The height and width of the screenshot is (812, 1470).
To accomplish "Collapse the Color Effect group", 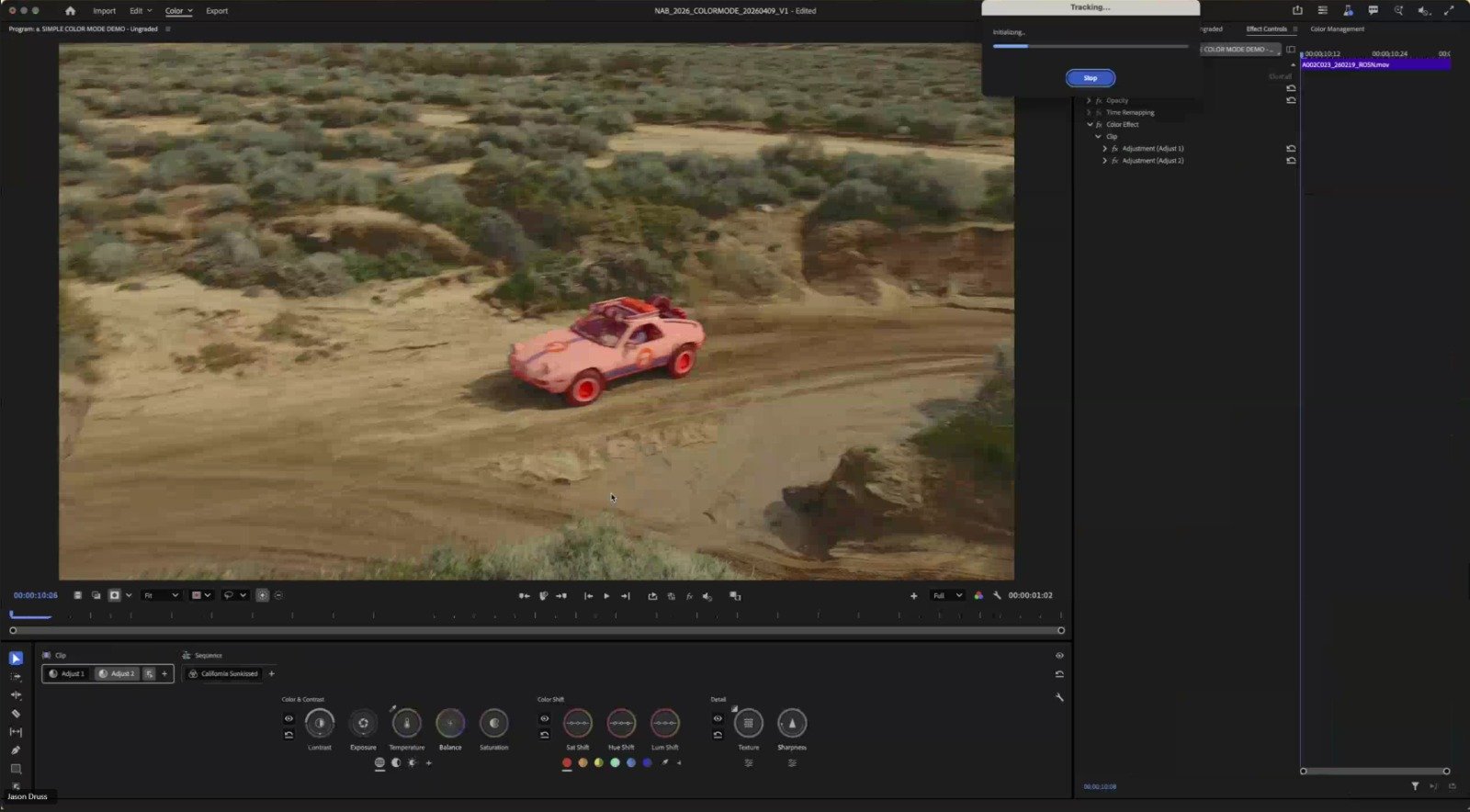I will coord(1090,125).
